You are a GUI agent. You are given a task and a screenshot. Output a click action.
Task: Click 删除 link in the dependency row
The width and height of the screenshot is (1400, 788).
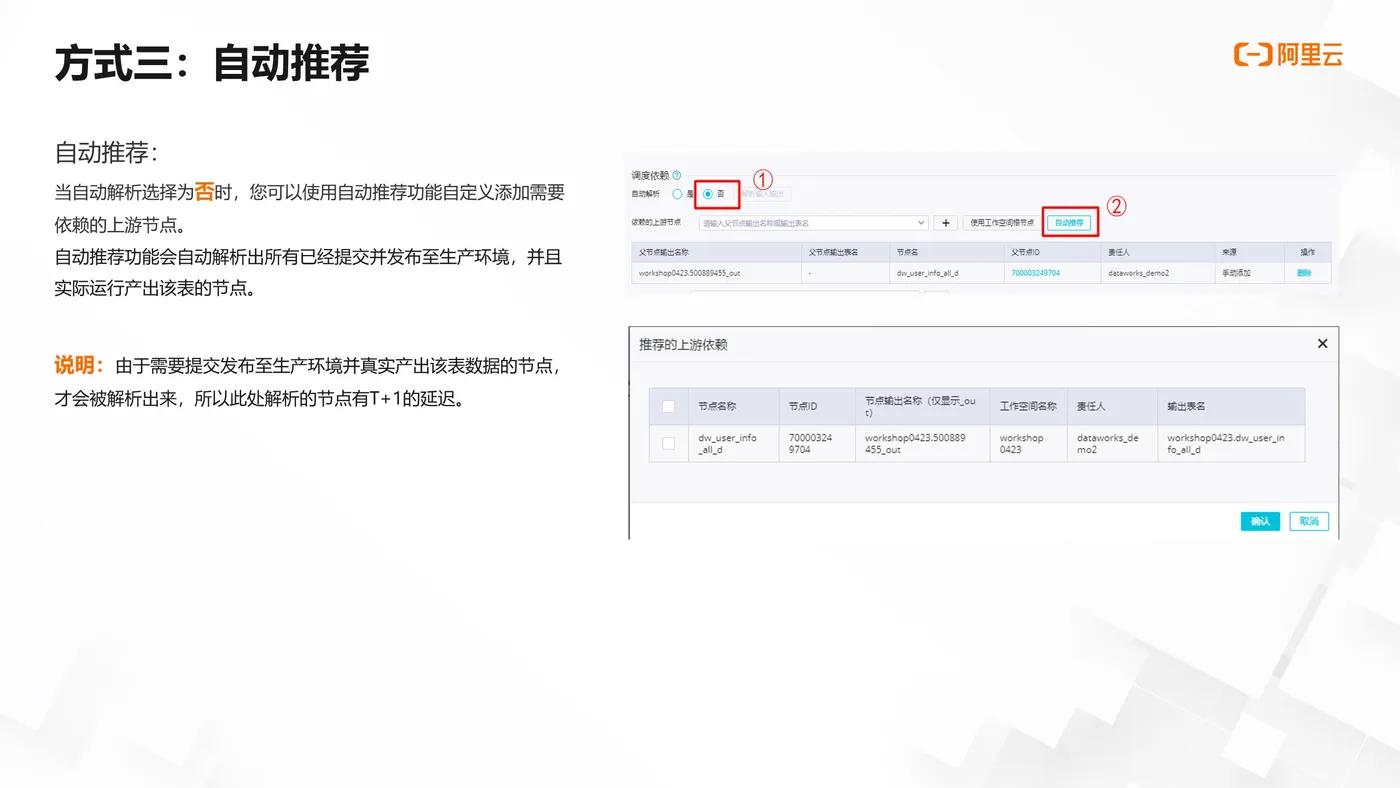[1304, 272]
